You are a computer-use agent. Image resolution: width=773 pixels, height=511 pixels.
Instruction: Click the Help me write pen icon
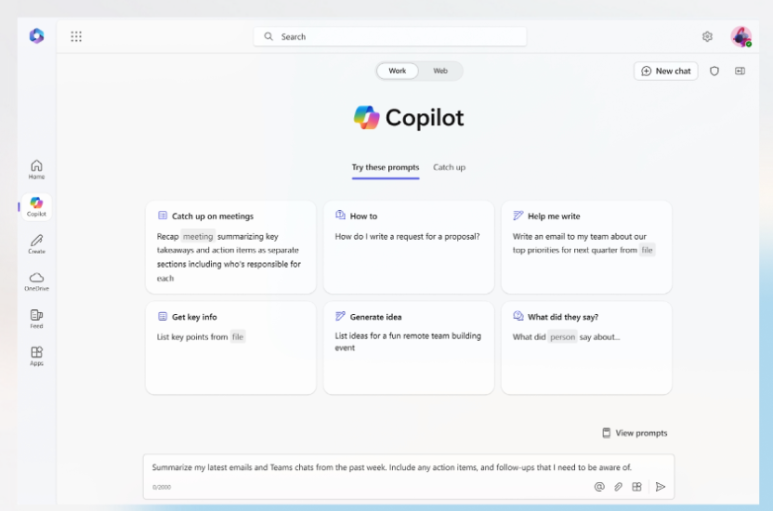click(518, 215)
